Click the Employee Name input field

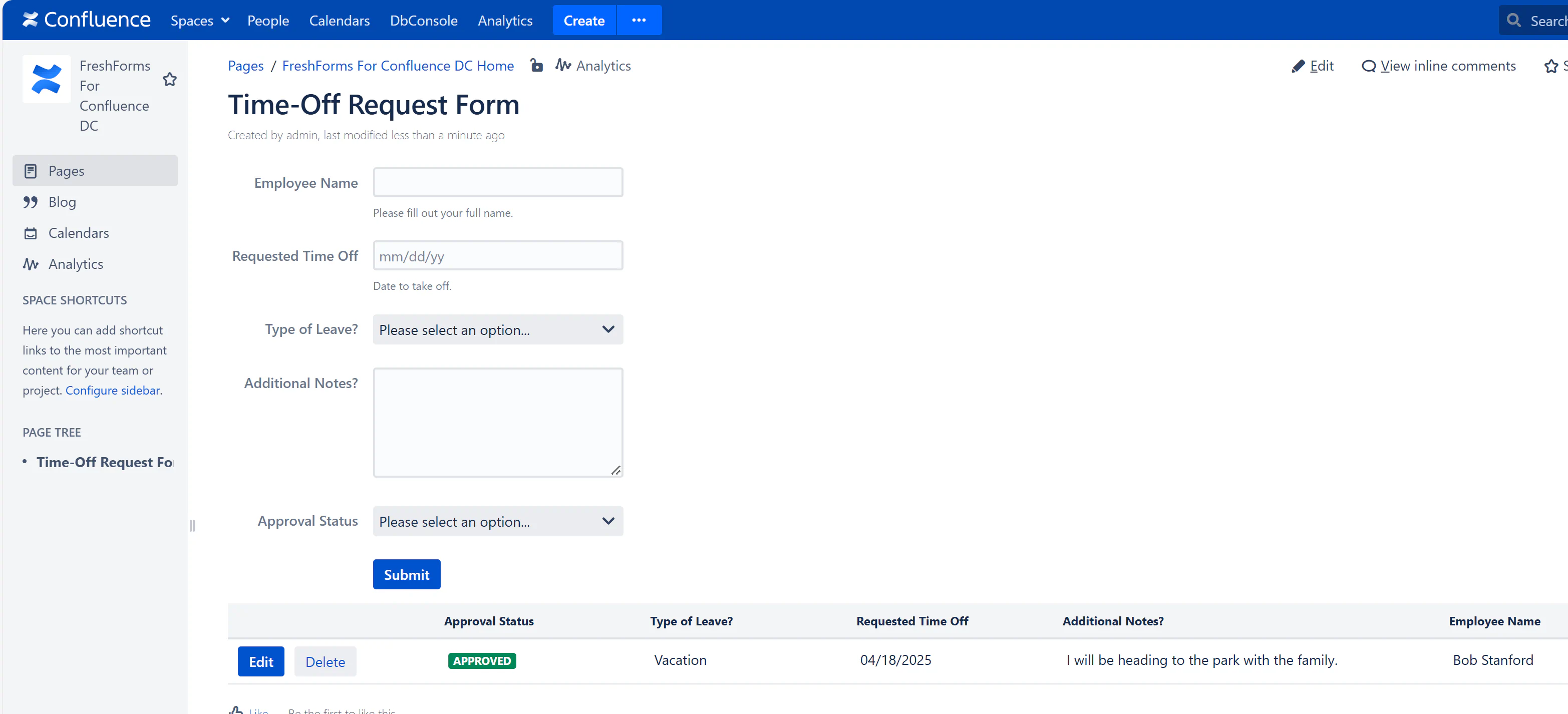pyautogui.click(x=497, y=182)
